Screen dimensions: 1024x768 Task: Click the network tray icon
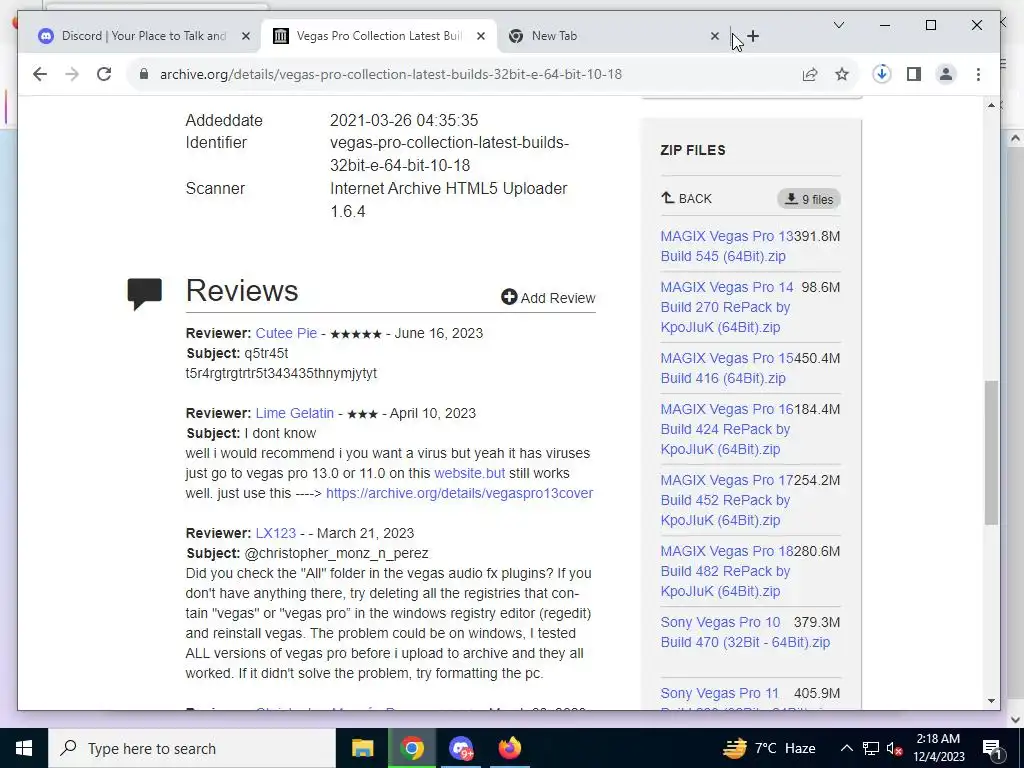tap(871, 748)
